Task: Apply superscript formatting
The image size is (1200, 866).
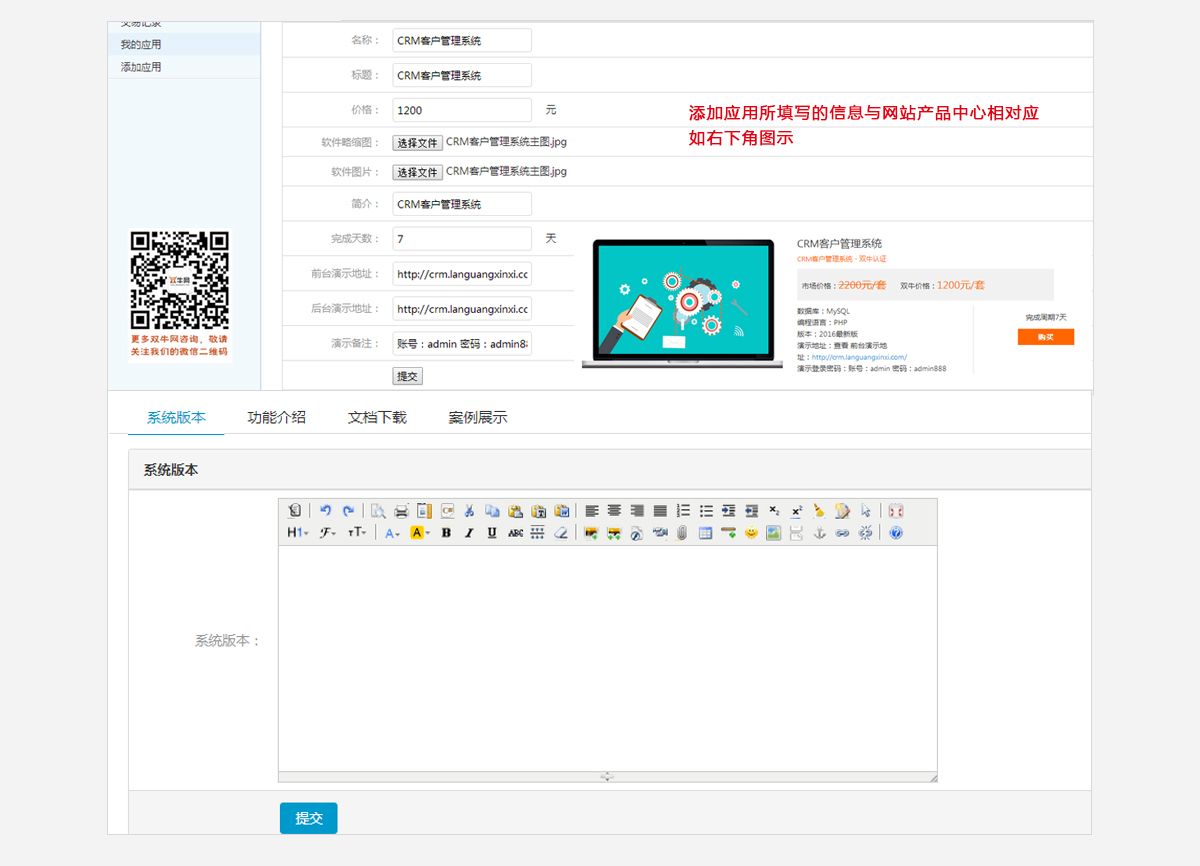Action: click(797, 510)
